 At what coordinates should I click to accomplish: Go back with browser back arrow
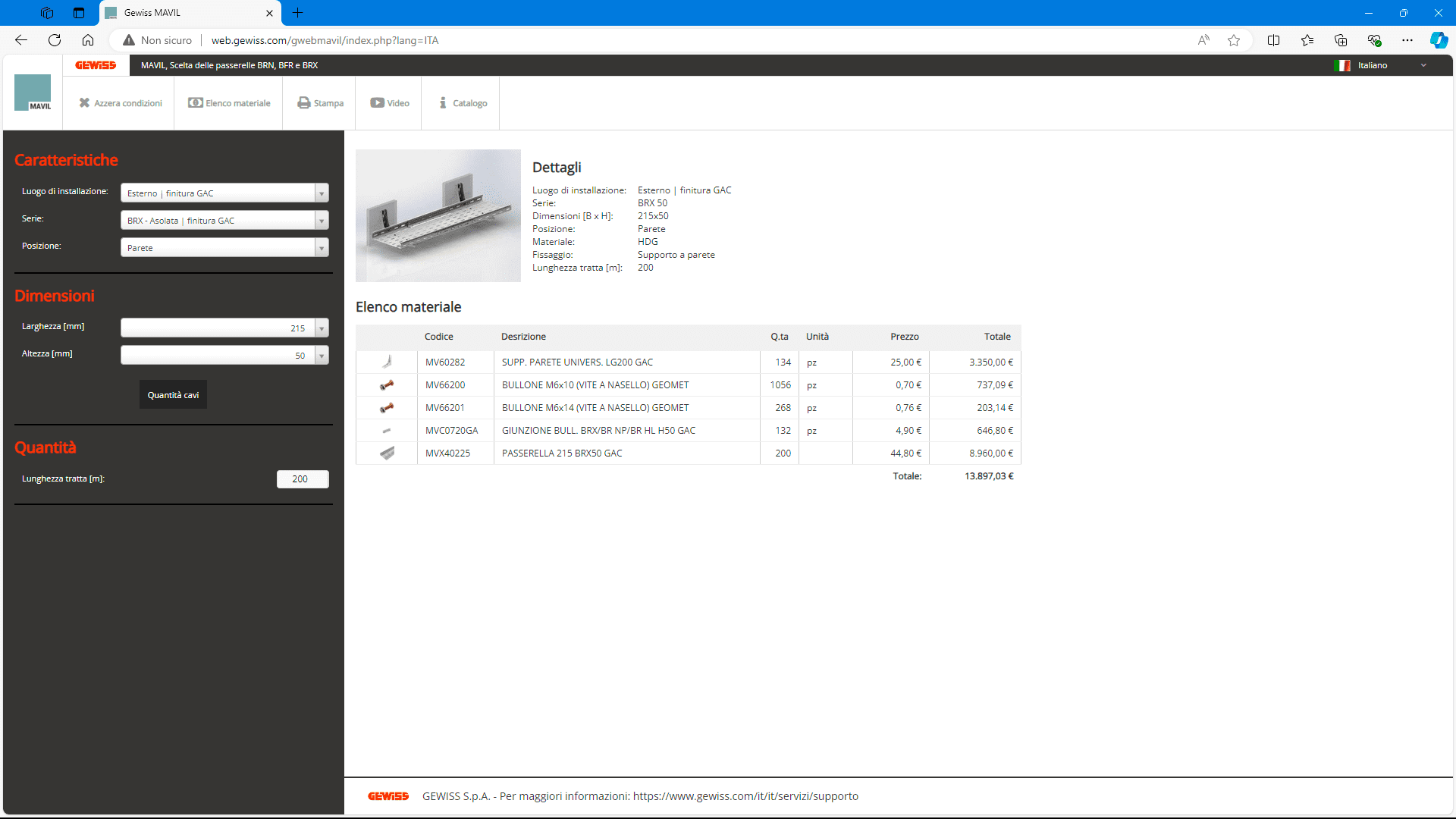(x=21, y=40)
